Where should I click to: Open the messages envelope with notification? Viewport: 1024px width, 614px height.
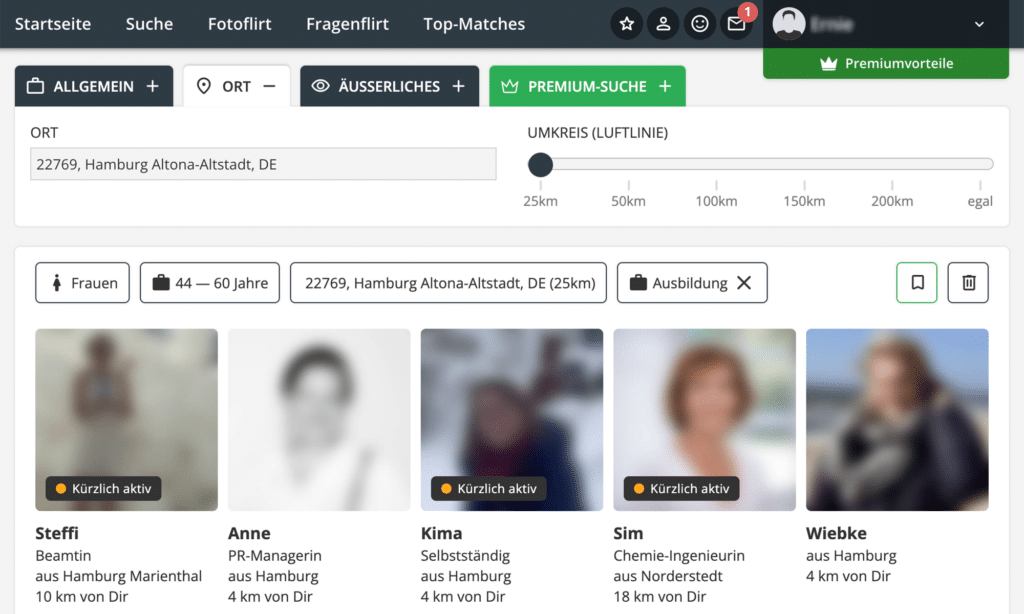(736, 23)
